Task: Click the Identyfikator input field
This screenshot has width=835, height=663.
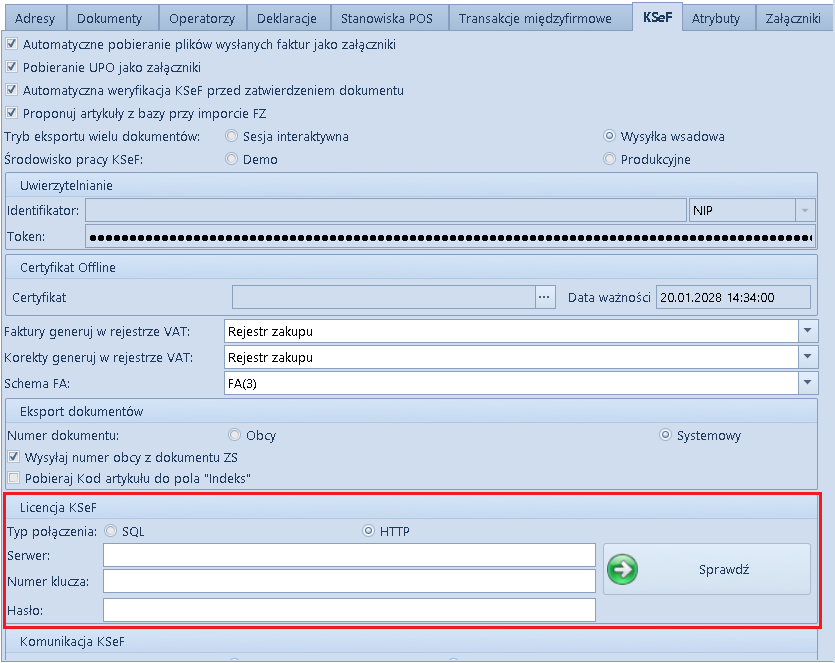Action: coord(386,210)
